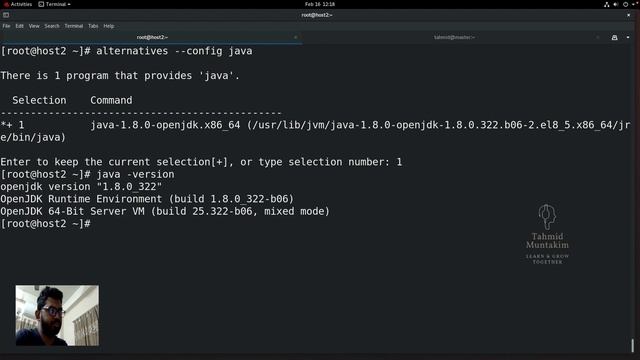Image resolution: width=640 pixels, height=360 pixels.
Task: Close the terminal window
Action: (x=629, y=15)
